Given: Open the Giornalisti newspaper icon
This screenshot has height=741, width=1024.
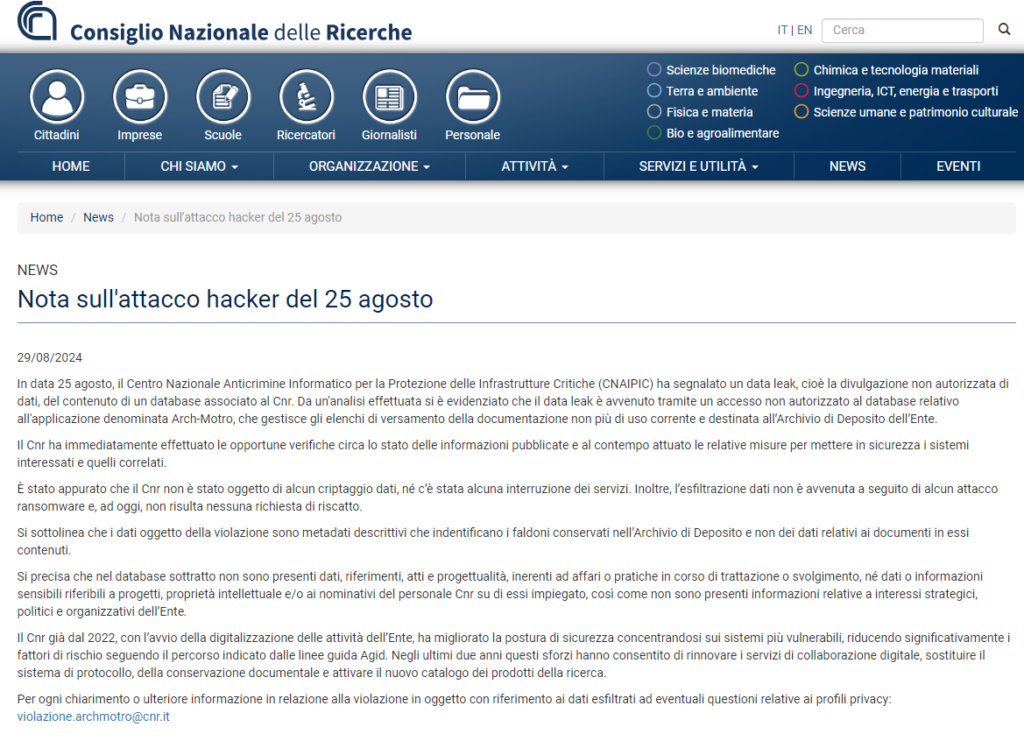Looking at the screenshot, I should point(389,97).
